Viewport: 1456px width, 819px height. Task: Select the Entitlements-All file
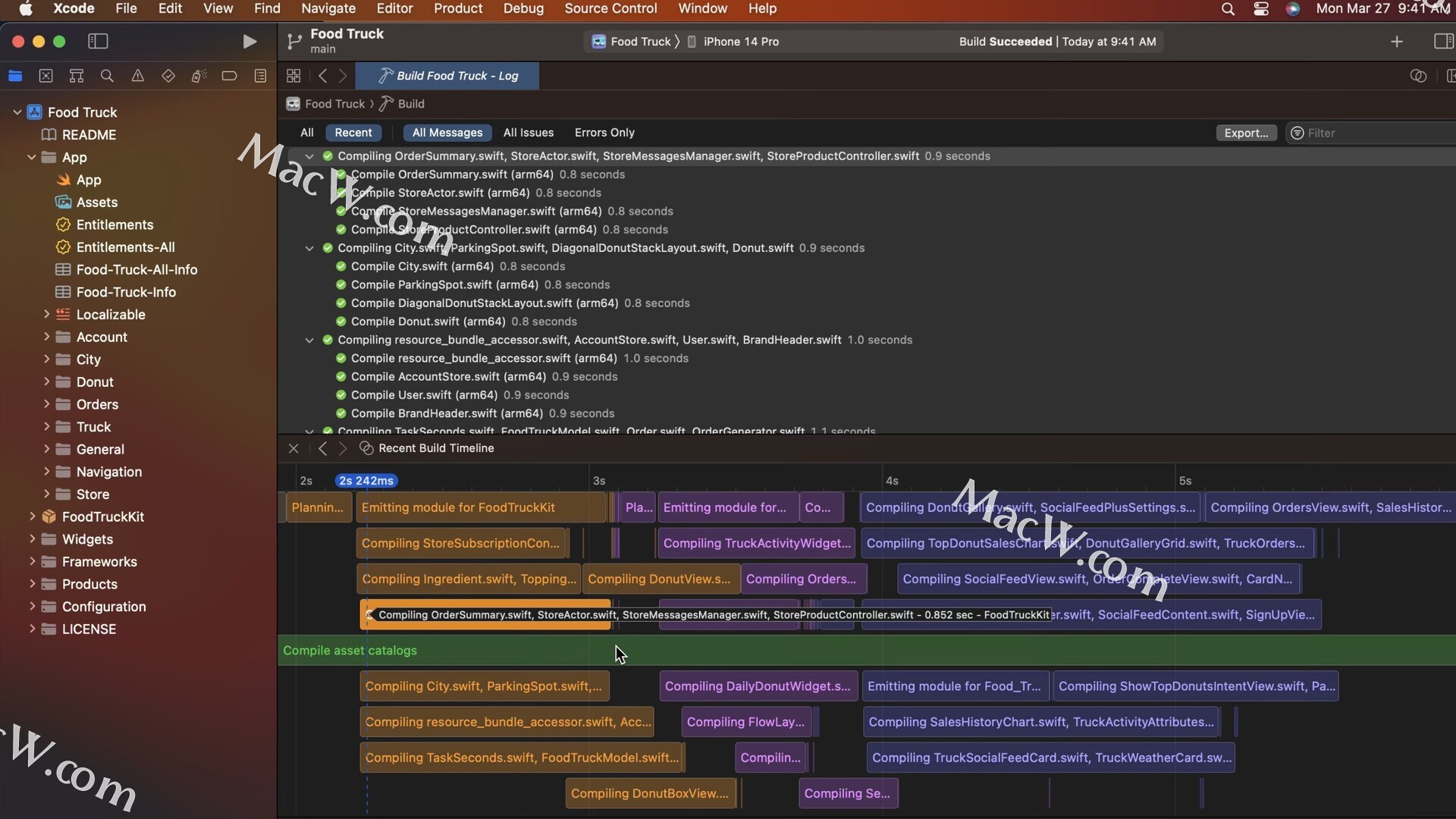(125, 247)
